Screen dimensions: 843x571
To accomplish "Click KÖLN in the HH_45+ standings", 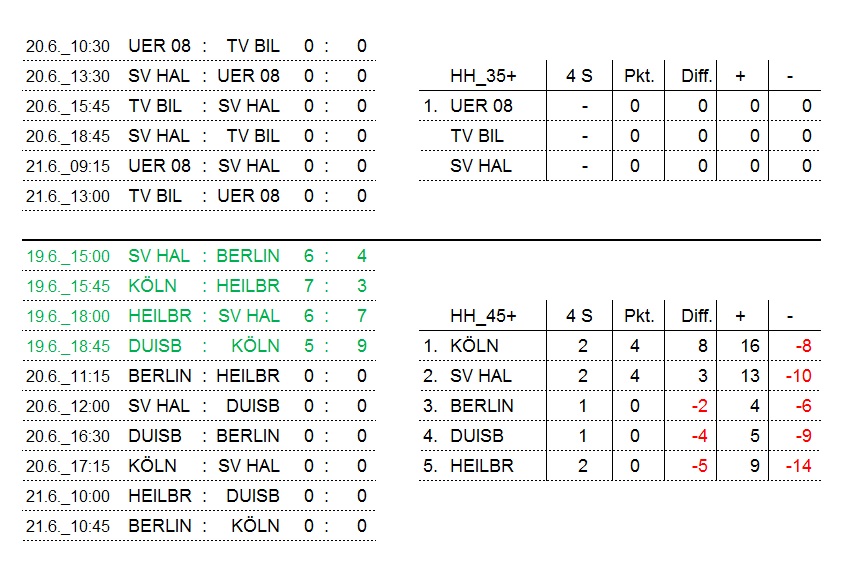I will point(474,346).
